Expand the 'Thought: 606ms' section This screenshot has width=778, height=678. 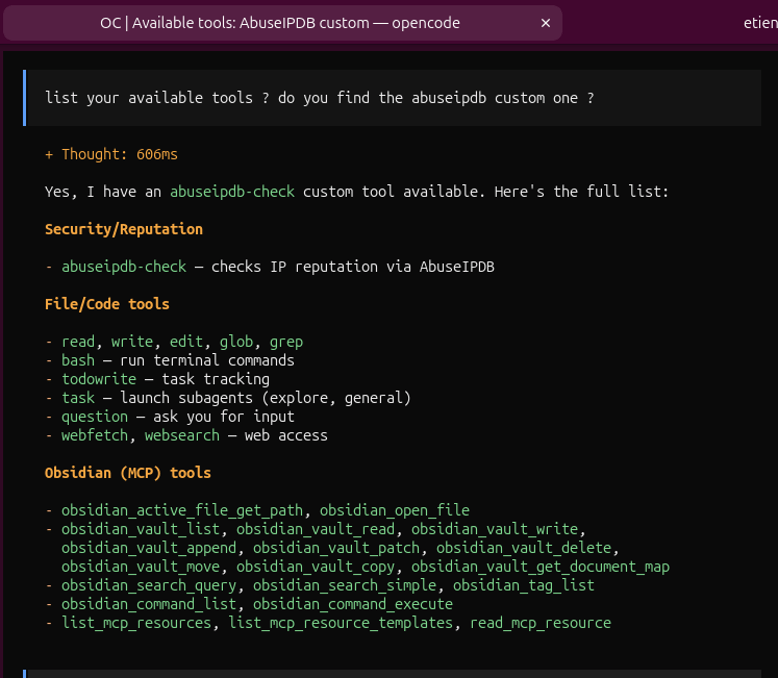(111, 154)
